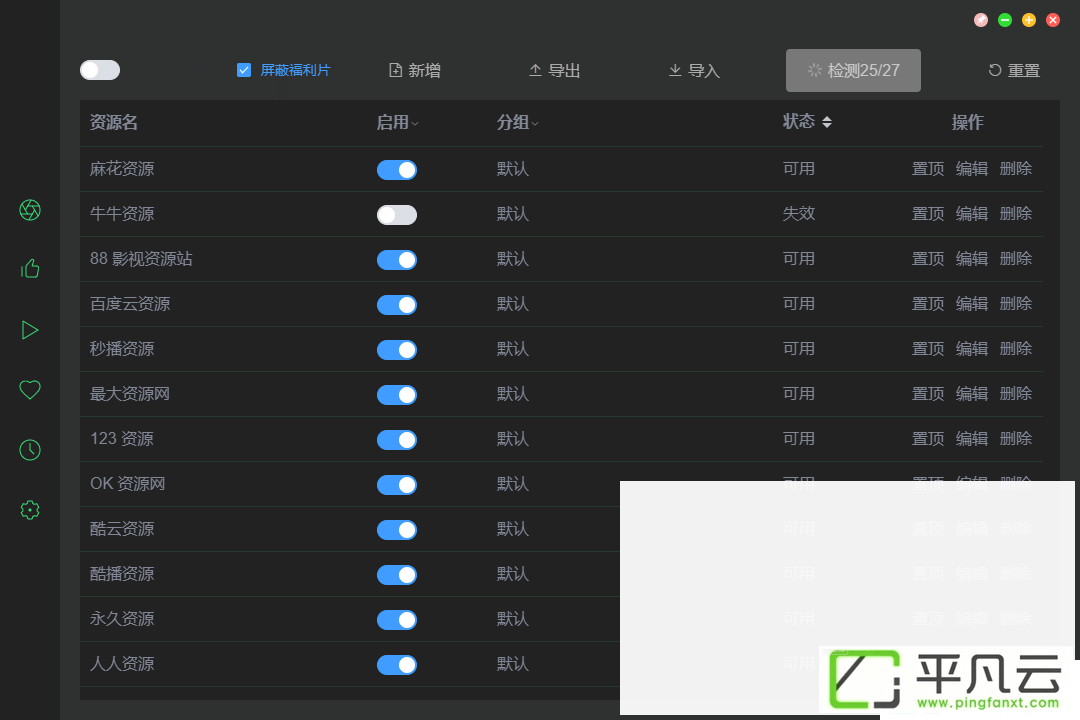Open the 分组 column filter dropdown
Viewport: 1080px width, 720px height.
point(535,123)
